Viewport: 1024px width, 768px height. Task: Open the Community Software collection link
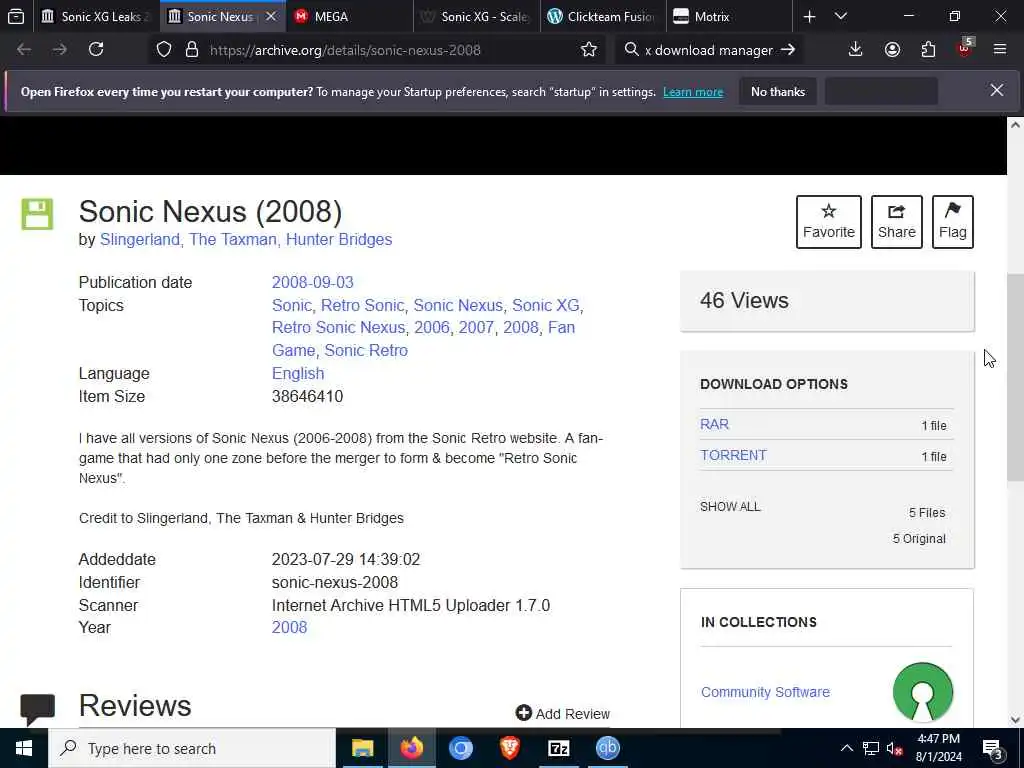click(x=765, y=692)
